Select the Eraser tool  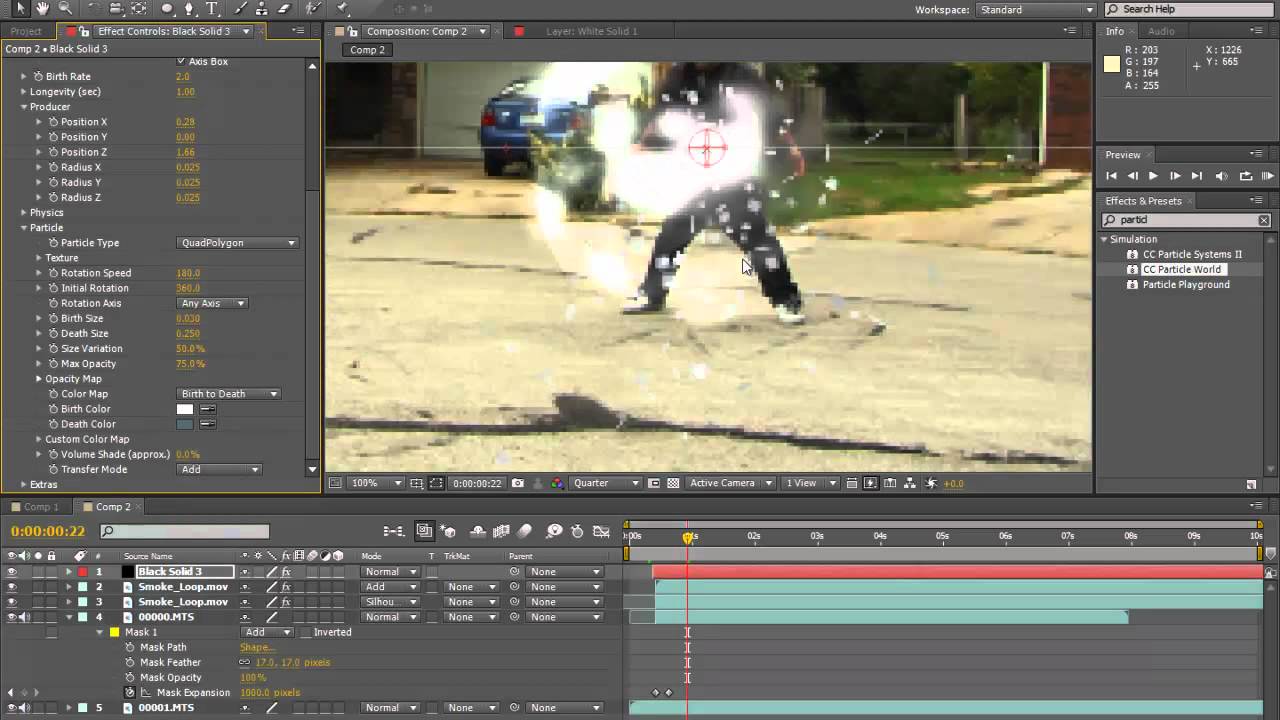(284, 9)
